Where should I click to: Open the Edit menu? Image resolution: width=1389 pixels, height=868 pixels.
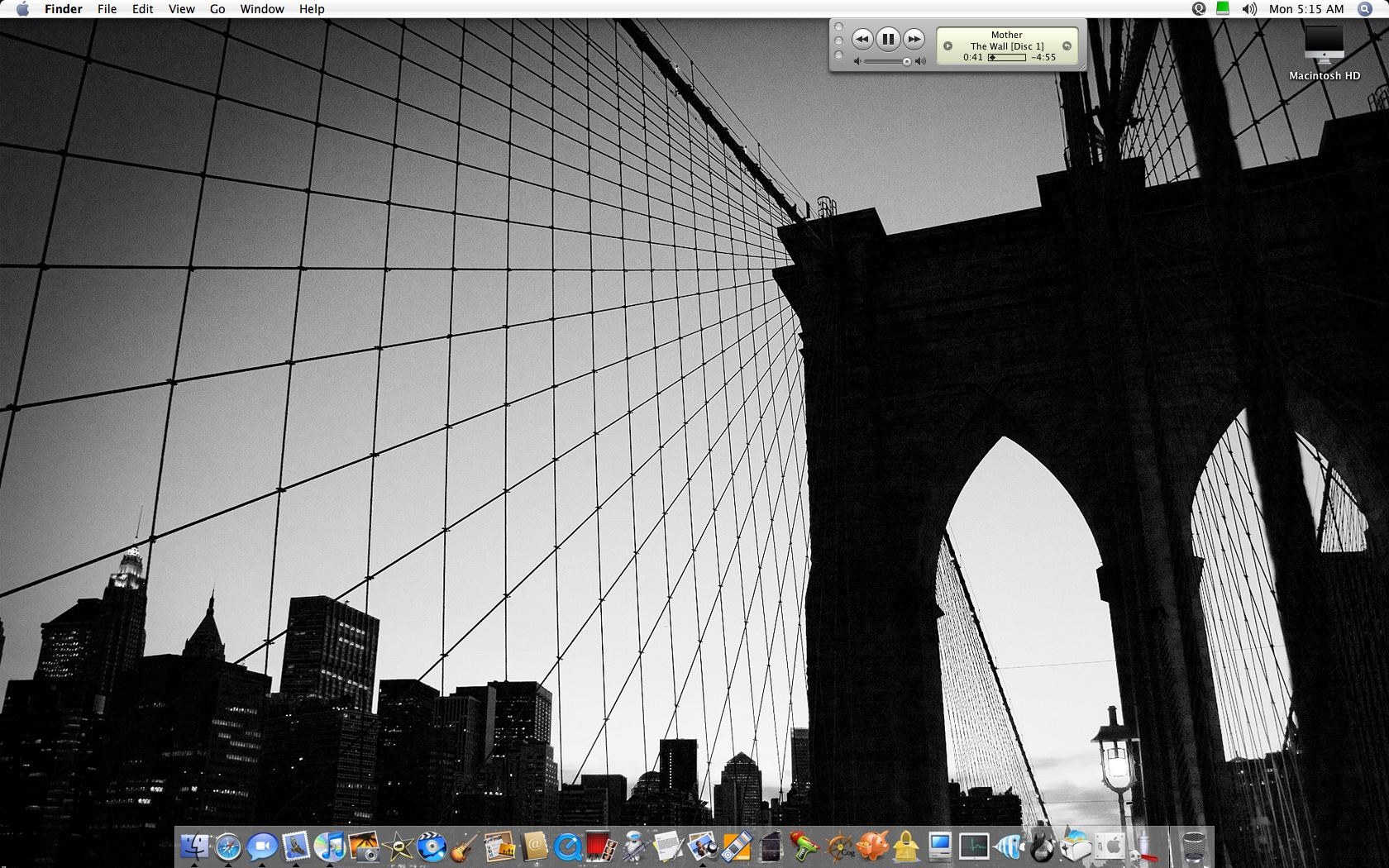143,9
